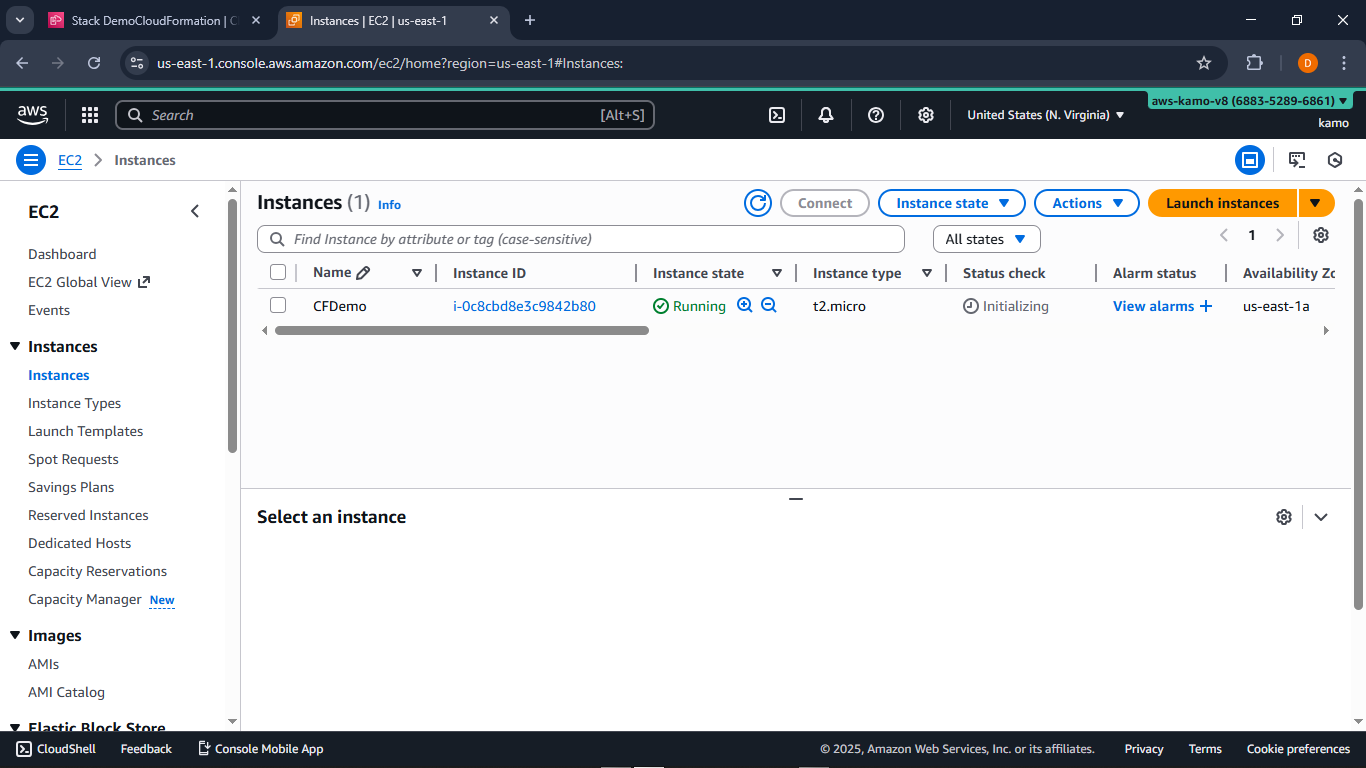Open the Launch instances split arrow dropdown
Viewport: 1366px width, 768px height.
click(x=1316, y=203)
